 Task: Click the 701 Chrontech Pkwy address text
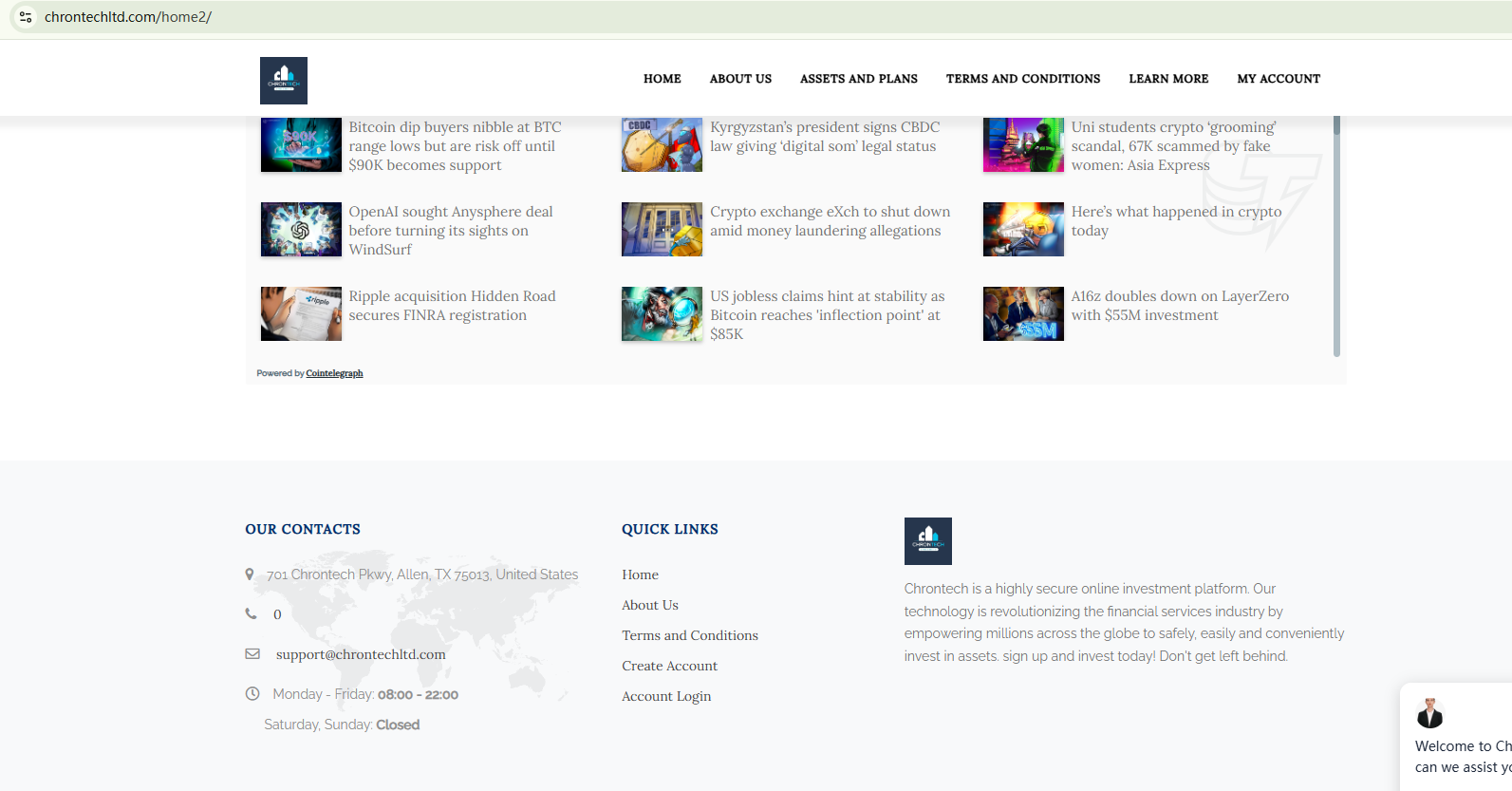tap(422, 574)
